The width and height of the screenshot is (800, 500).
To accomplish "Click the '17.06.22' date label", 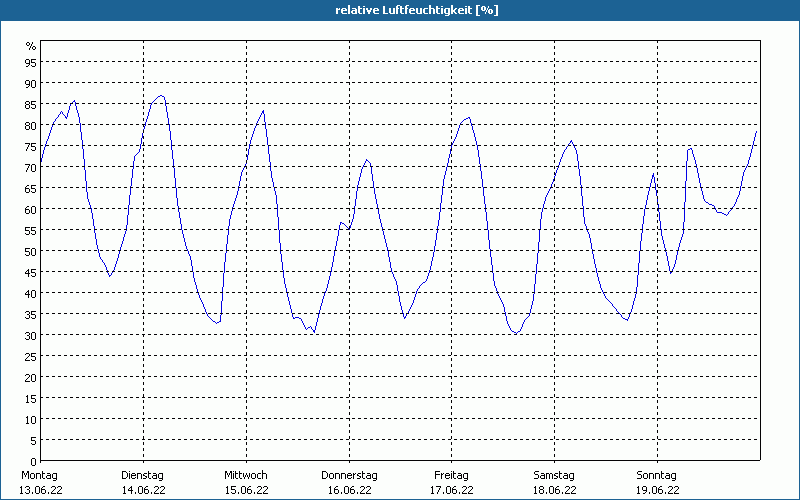I will pyautogui.click(x=452, y=490).
